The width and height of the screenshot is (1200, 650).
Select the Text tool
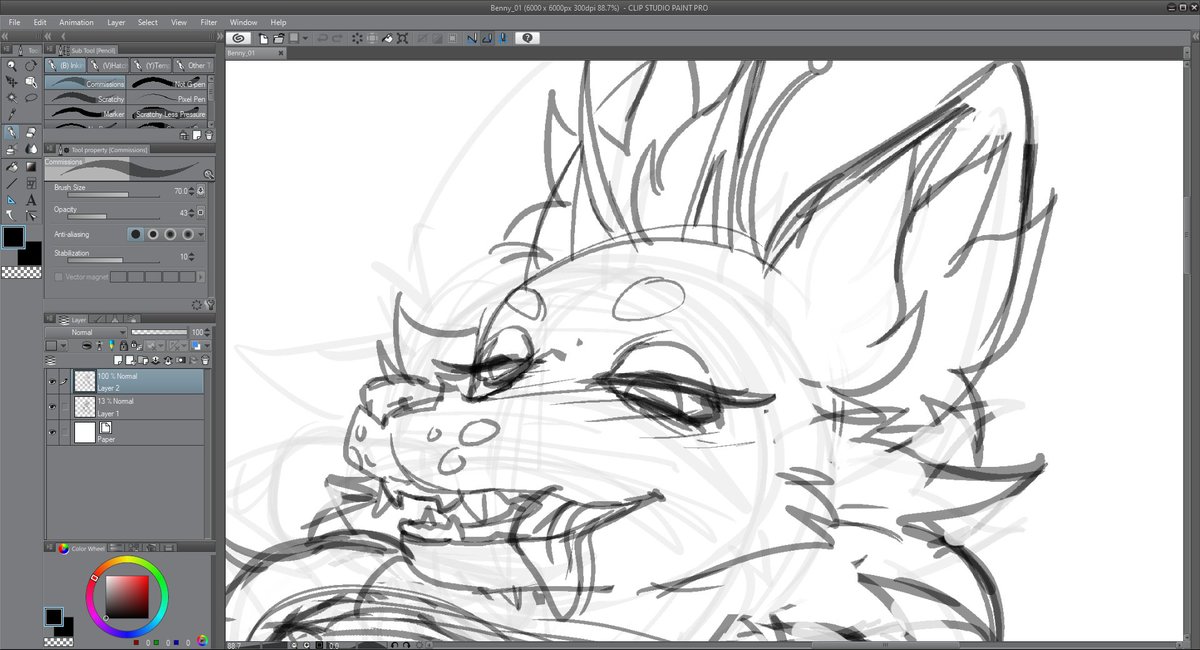(x=31, y=199)
